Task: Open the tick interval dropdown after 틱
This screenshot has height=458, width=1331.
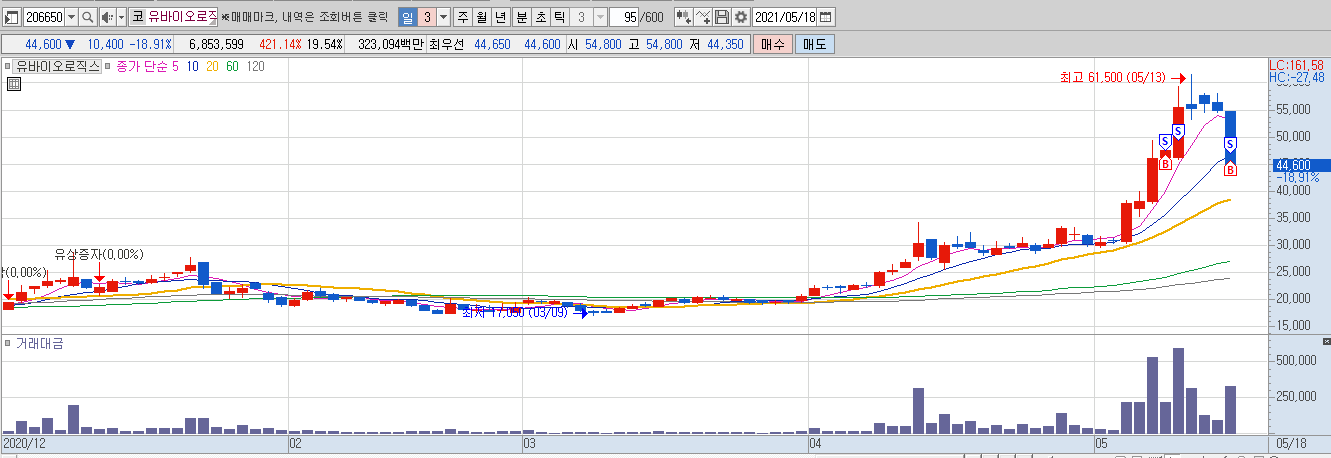Action: [x=600, y=17]
